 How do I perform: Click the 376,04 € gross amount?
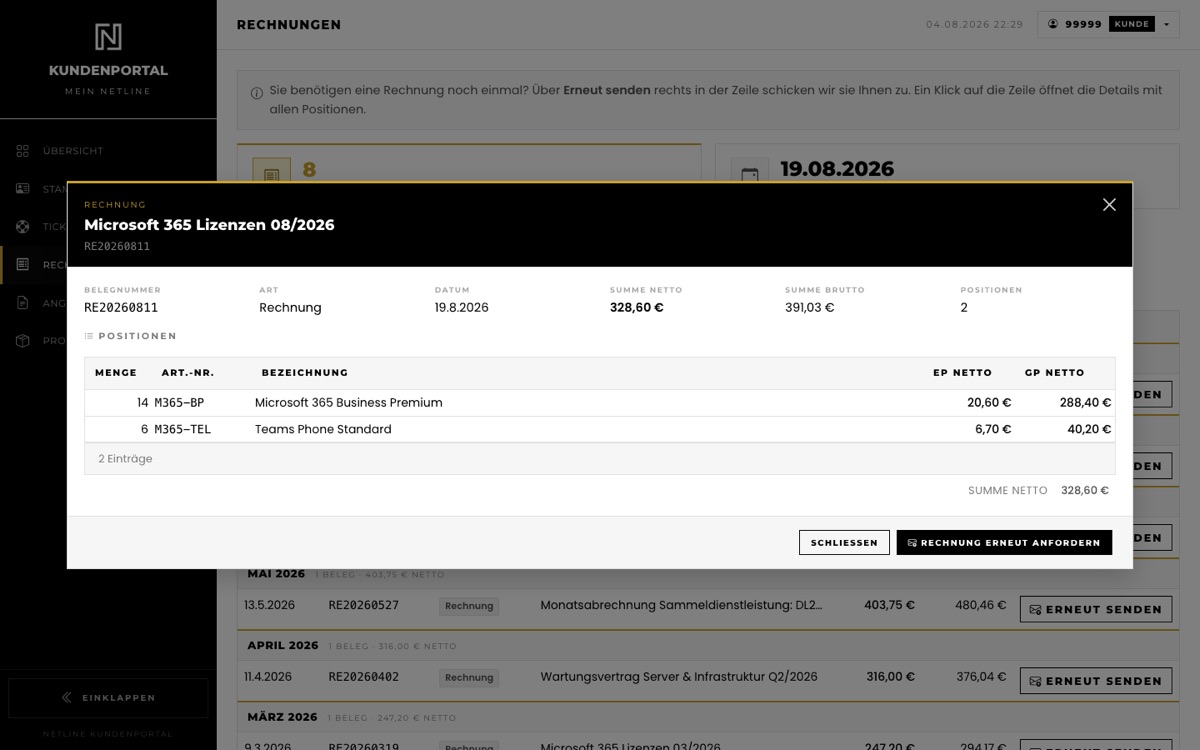point(981,677)
